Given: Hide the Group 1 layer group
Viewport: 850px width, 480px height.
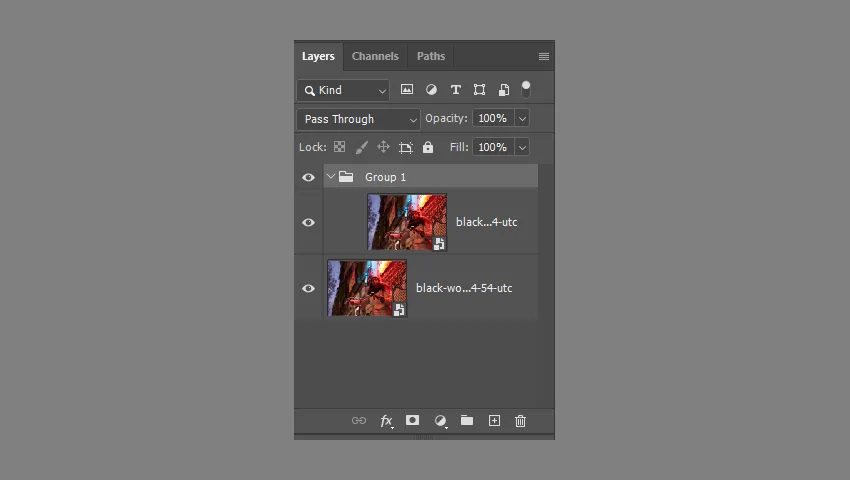Looking at the screenshot, I should click(308, 177).
